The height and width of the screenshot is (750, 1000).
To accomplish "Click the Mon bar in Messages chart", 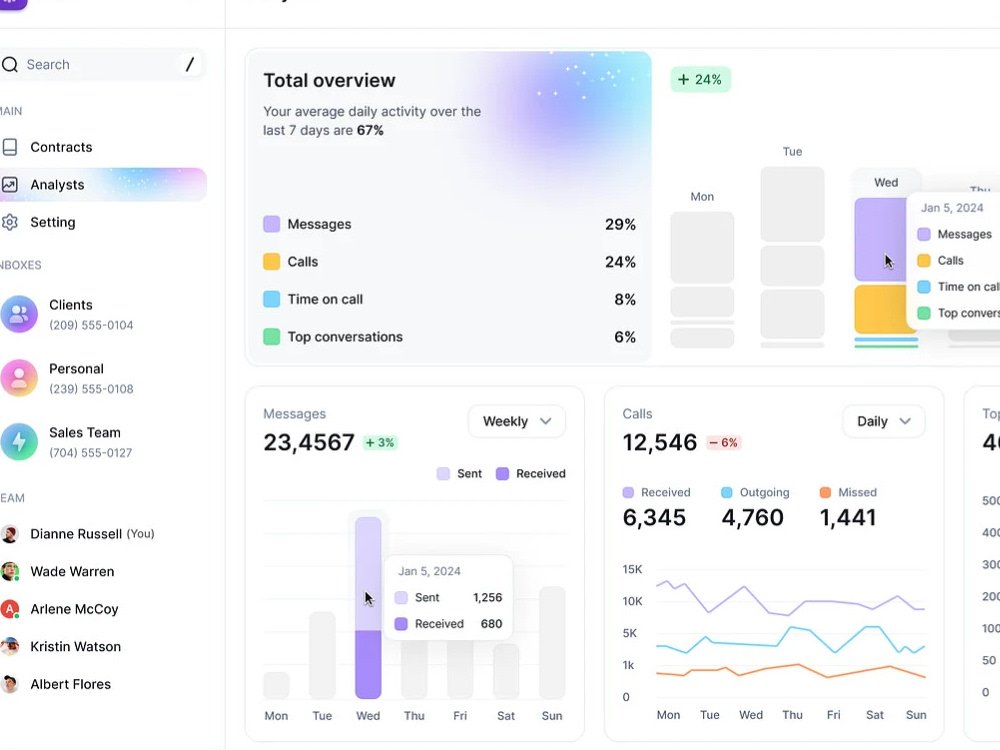I will [276, 686].
